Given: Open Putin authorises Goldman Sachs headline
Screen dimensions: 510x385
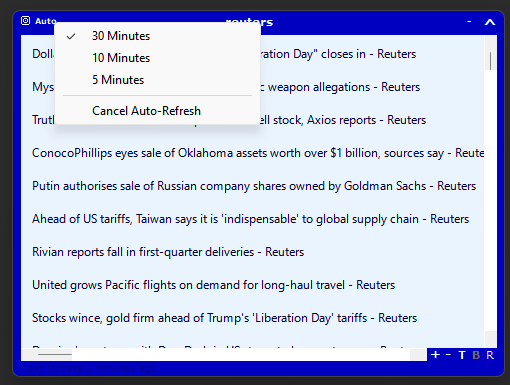Looking at the screenshot, I should click(254, 186).
